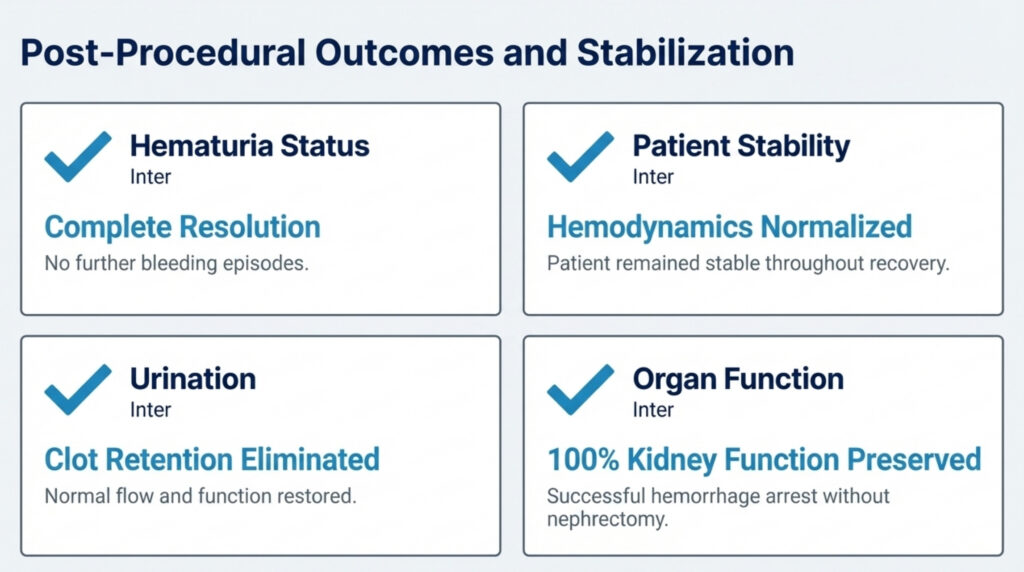Viewport: 1024px width, 572px height.
Task: Click the Patient Stability heading
Action: 741,146
